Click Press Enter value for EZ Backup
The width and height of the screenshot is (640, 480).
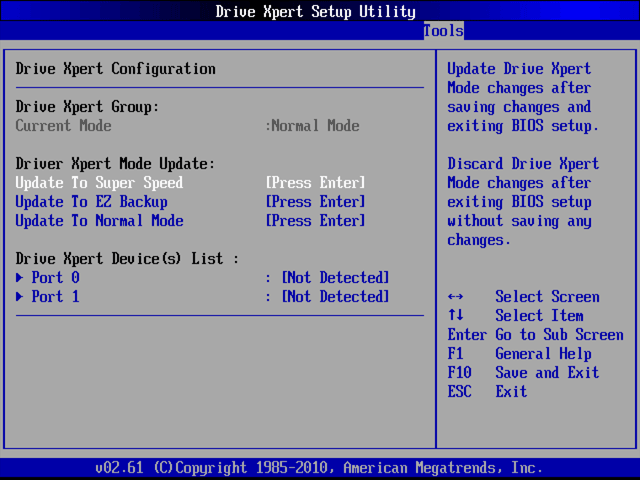tap(315, 202)
